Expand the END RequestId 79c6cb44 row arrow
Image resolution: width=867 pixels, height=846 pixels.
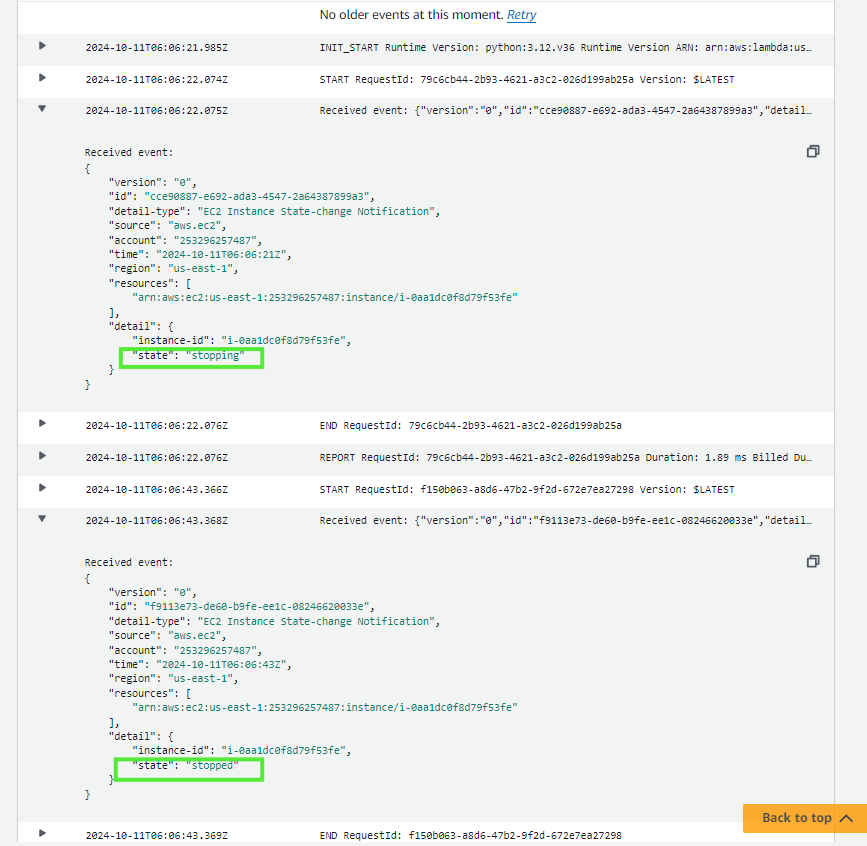pos(42,423)
